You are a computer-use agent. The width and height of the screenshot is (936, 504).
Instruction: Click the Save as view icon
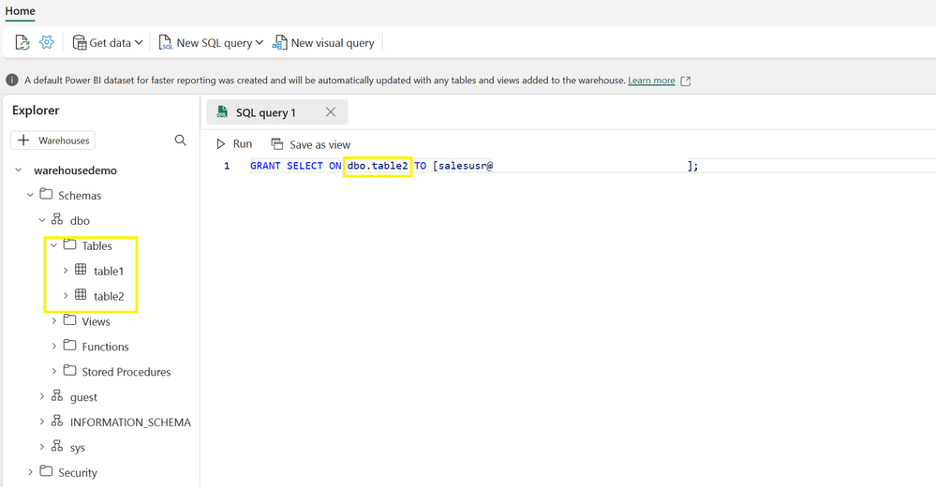277,144
